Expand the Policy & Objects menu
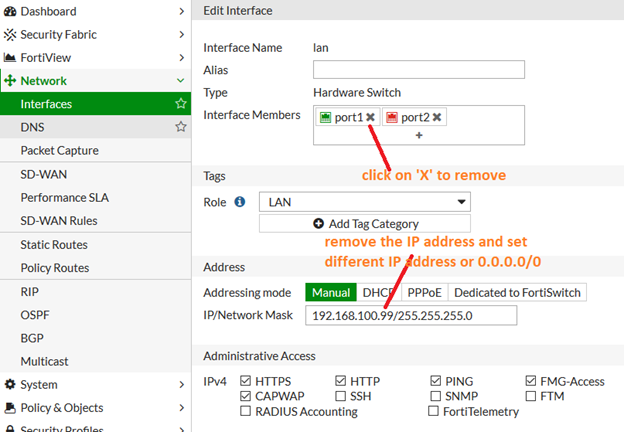This screenshot has width=624, height=432. [181, 408]
